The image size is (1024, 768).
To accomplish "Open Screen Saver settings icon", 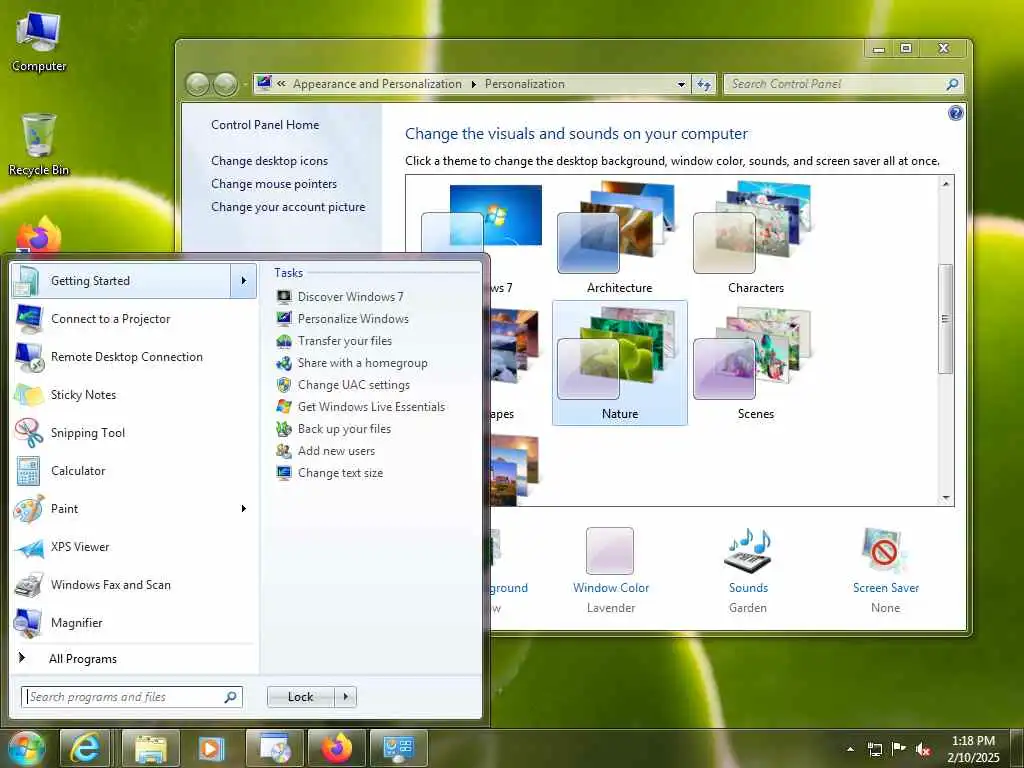I will tap(886, 552).
